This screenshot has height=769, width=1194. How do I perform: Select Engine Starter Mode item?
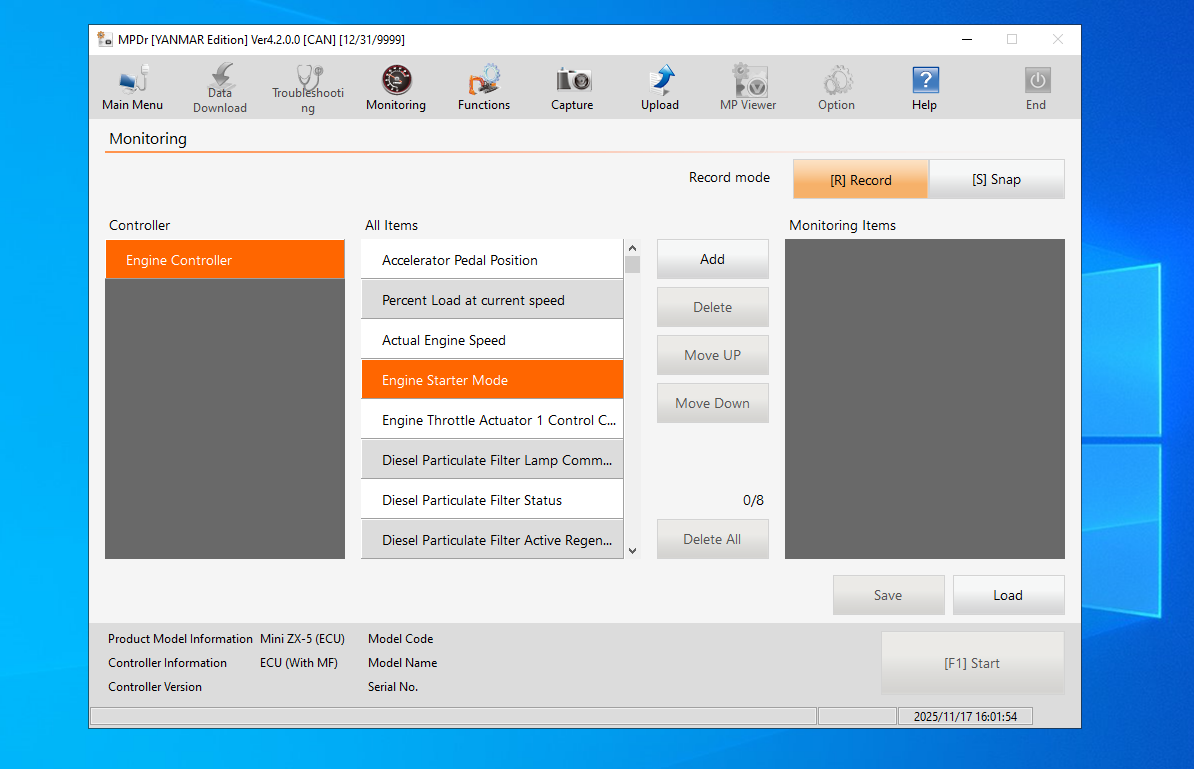pos(492,380)
